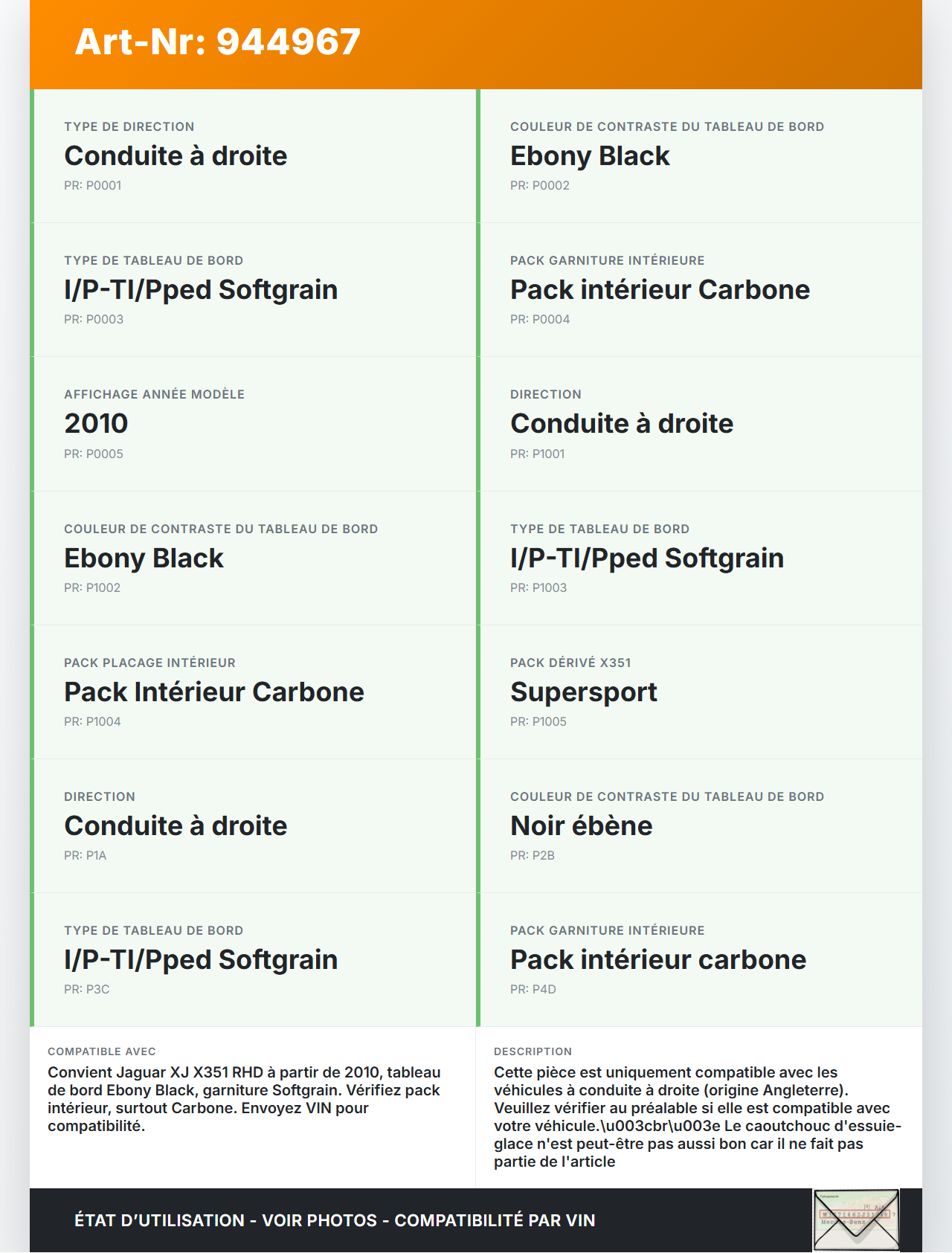Viewport: 952px width, 1253px height.
Task: Click the Softgrain card with PR P1003
Action: coord(699,558)
